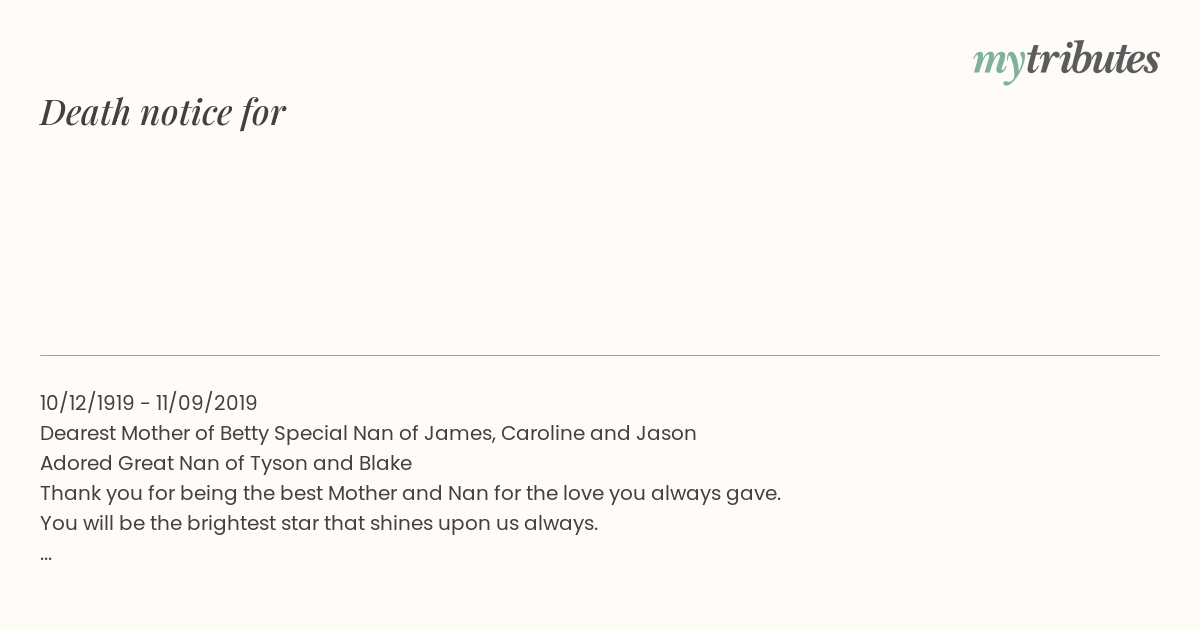Click the horizontal divider line
This screenshot has height=630, width=1200.
click(600, 355)
